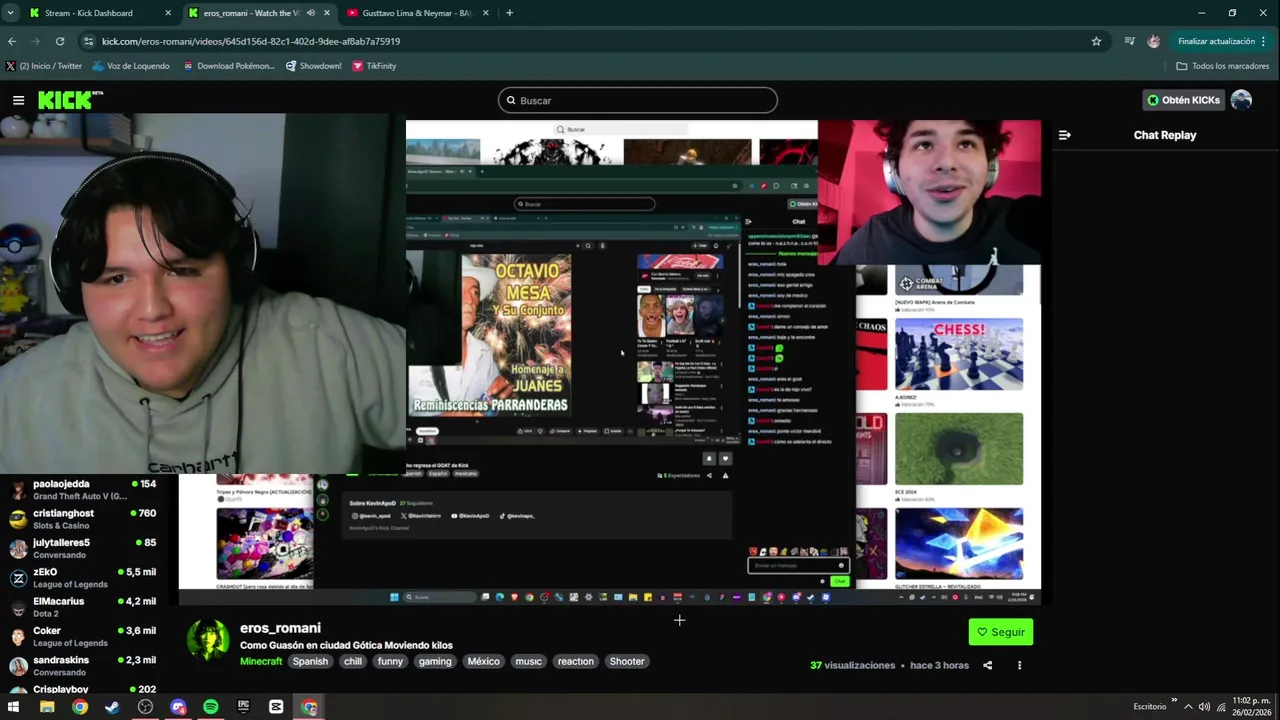Select the Spanish tag
Image resolution: width=1280 pixels, height=720 pixels.
pos(310,661)
